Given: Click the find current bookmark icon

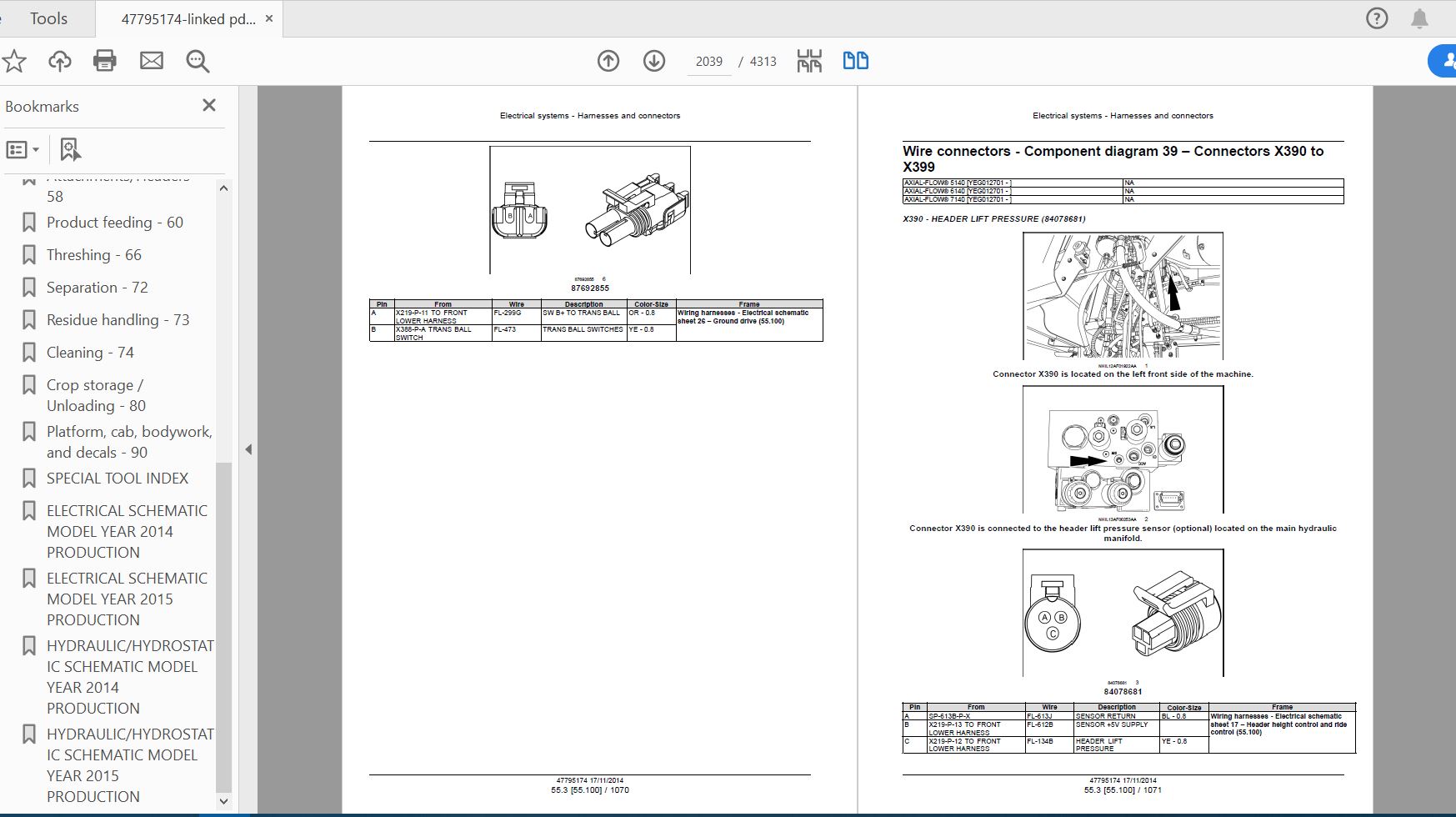Looking at the screenshot, I should pyautogui.click(x=70, y=150).
